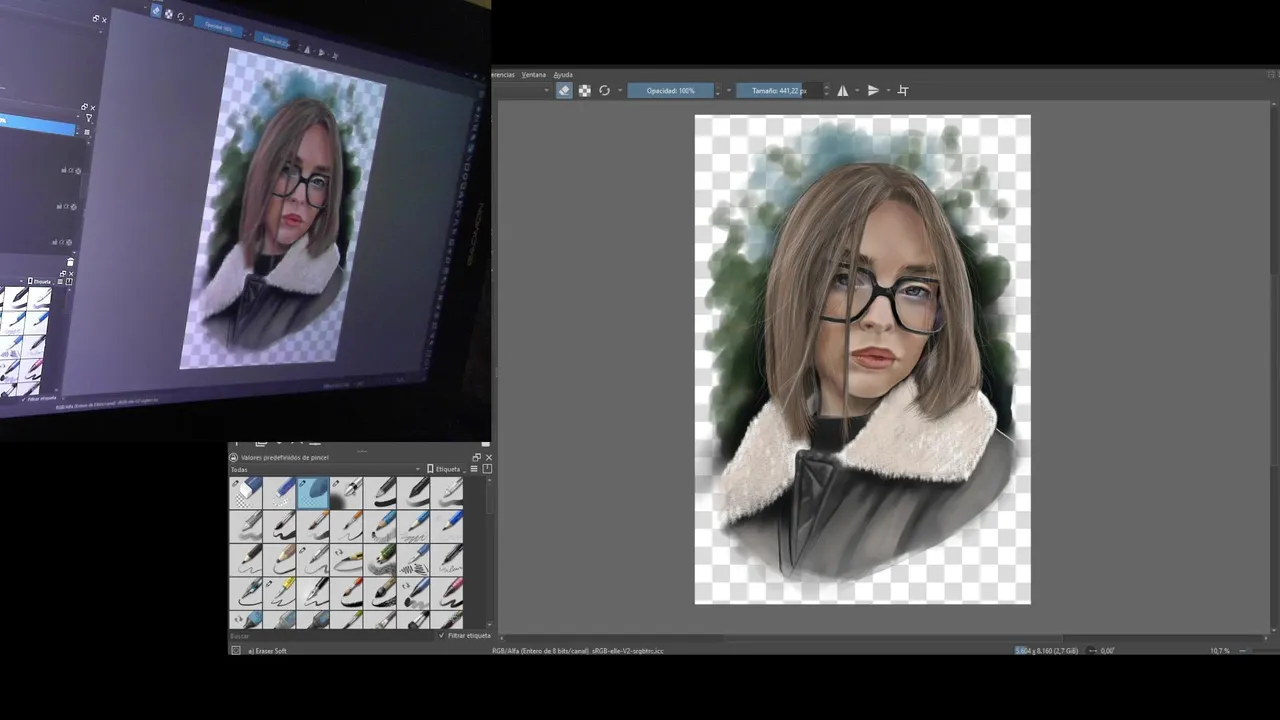Click the Tamaño spinner arrows

click(x=826, y=90)
